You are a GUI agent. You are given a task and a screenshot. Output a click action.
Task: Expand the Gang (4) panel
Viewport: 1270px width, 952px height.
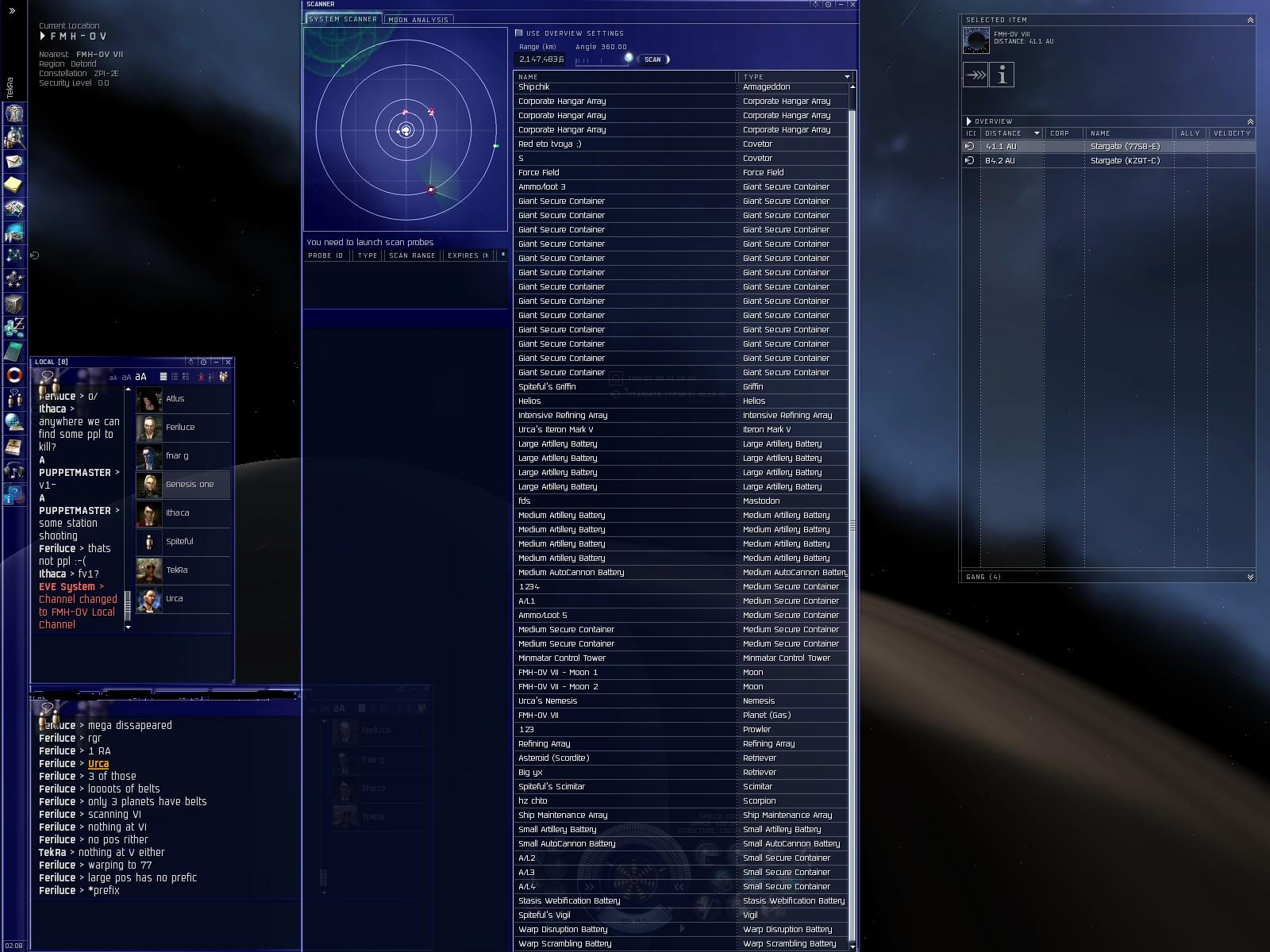tap(1250, 577)
